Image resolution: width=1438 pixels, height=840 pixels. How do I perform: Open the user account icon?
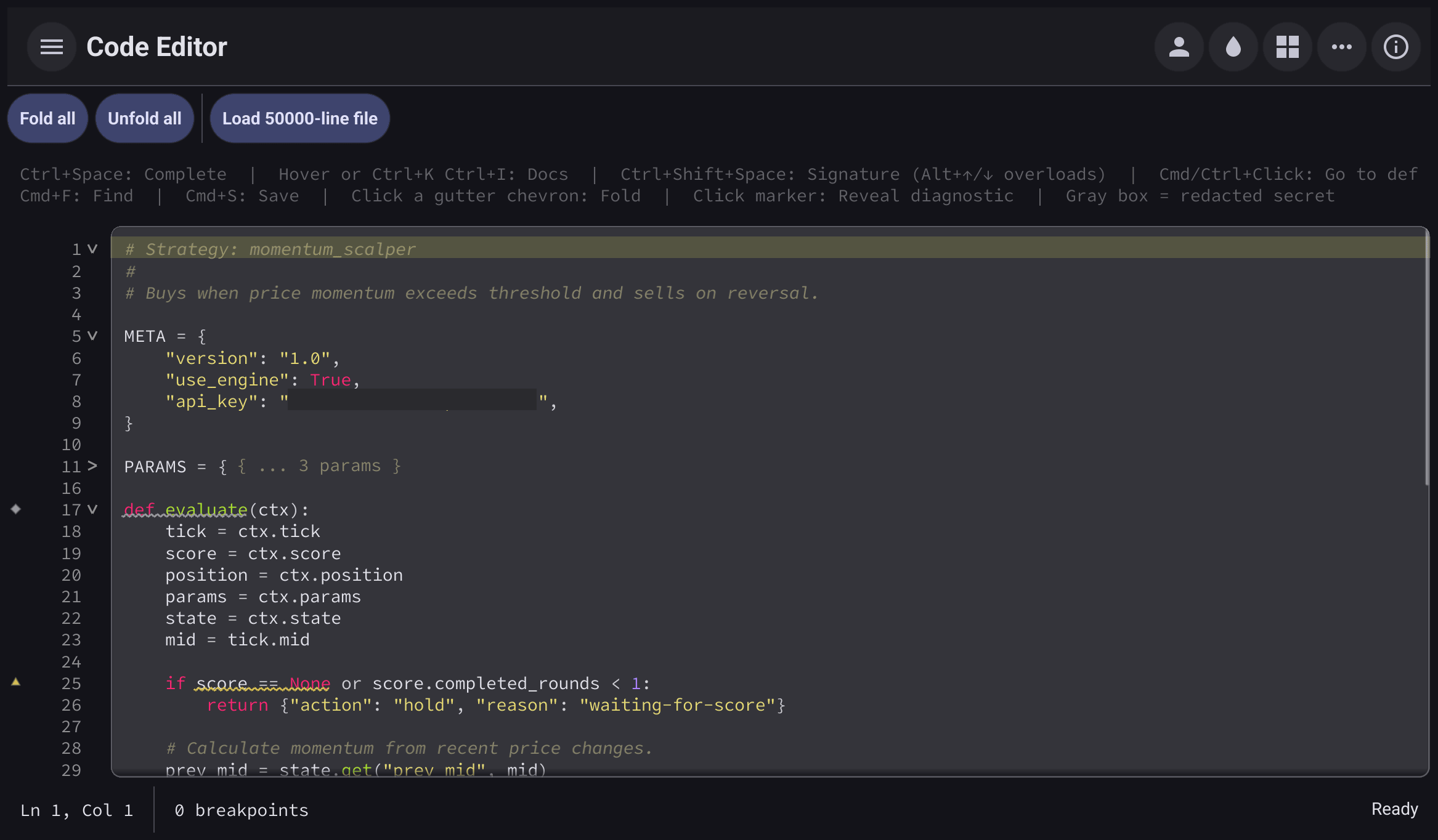[1179, 47]
